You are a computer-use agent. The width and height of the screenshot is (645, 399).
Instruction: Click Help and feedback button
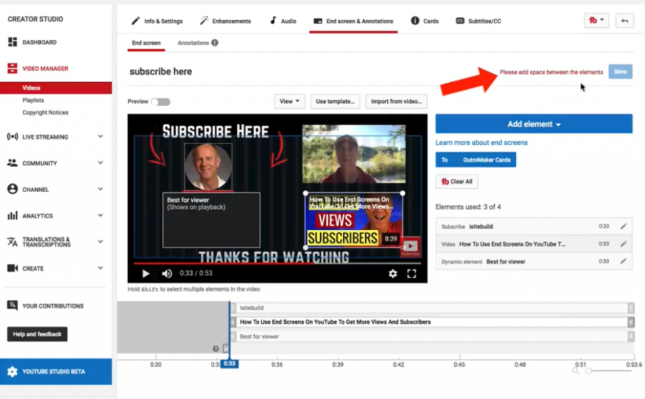pyautogui.click(x=37, y=334)
